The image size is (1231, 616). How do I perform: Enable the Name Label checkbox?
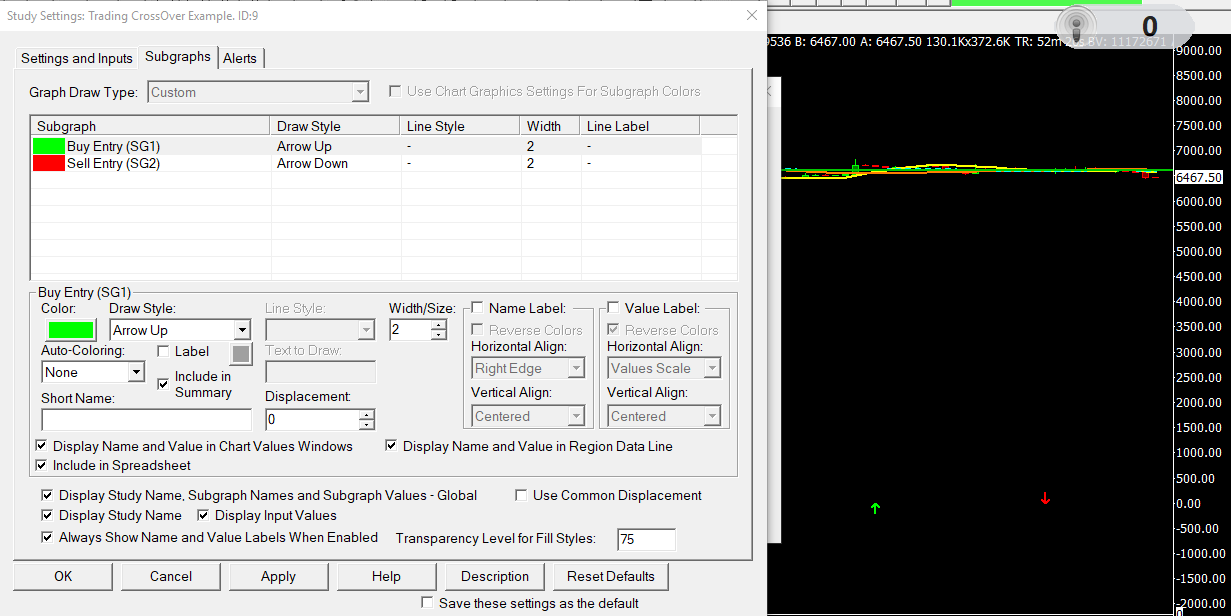tap(477, 309)
